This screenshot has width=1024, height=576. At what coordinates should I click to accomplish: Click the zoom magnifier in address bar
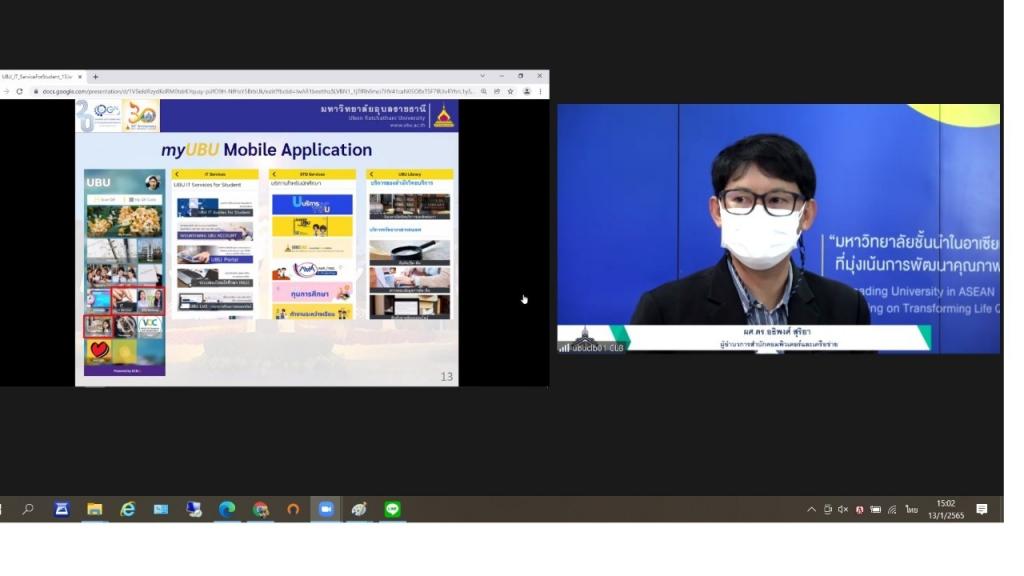click(x=484, y=91)
